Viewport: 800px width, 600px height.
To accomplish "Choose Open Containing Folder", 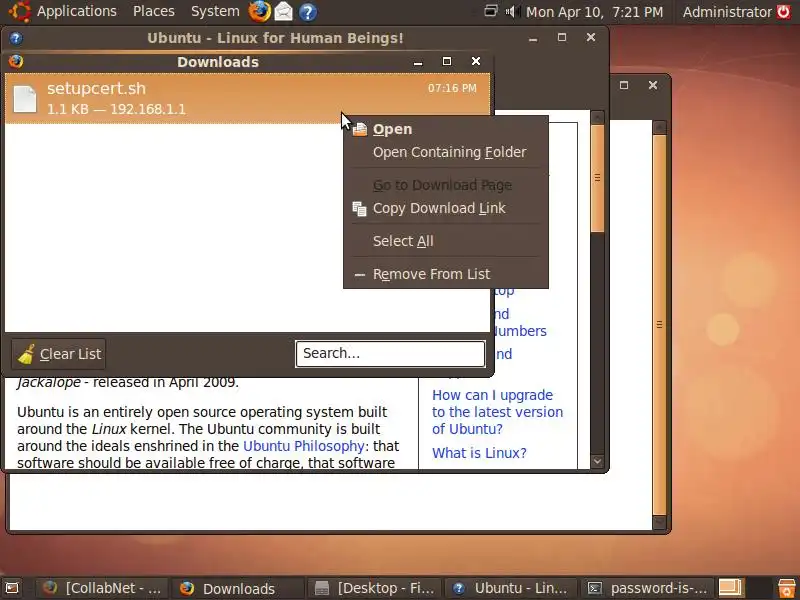I will coord(446,152).
